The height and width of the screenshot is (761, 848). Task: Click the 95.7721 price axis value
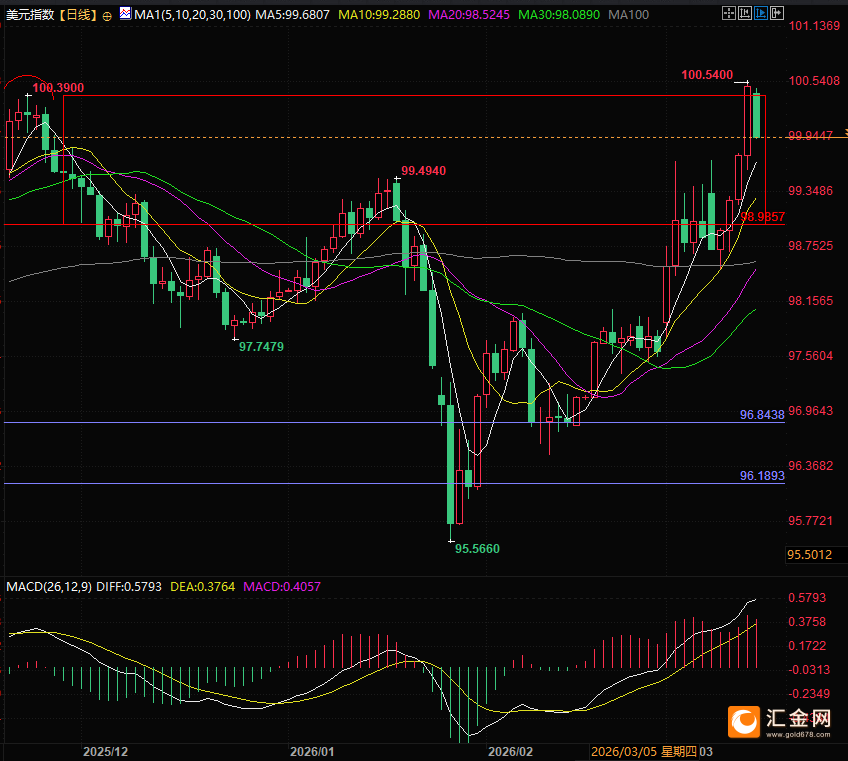[811, 521]
